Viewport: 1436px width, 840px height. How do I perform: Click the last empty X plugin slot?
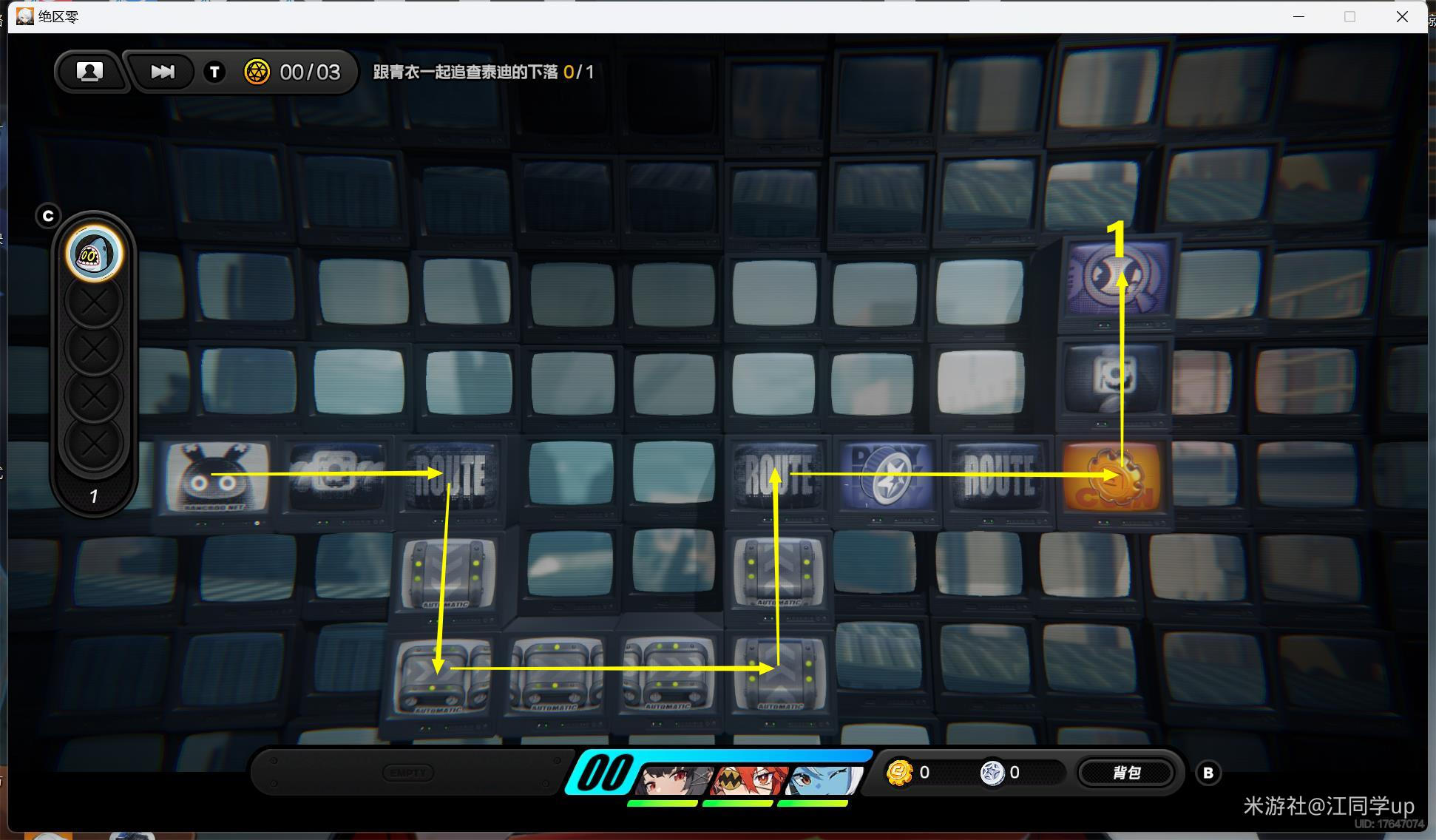click(x=94, y=444)
